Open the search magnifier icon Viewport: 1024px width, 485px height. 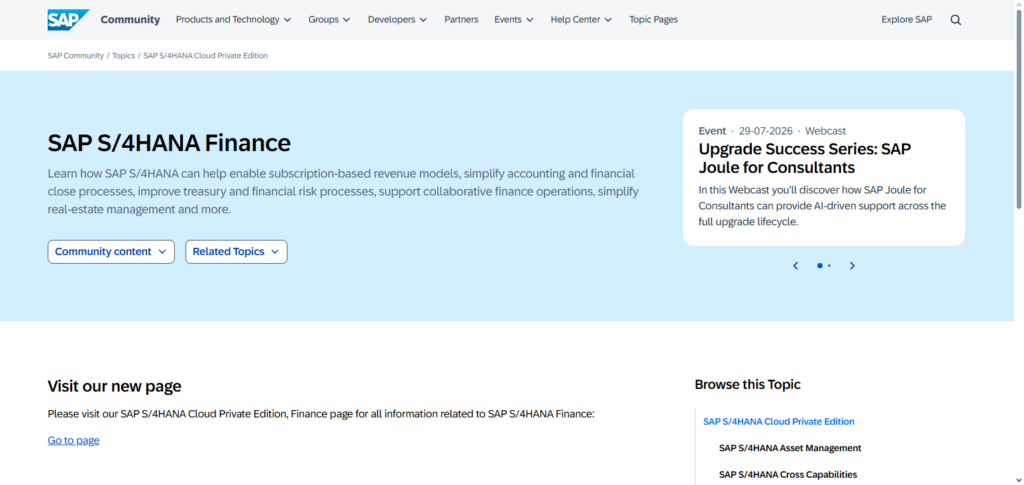[955, 20]
